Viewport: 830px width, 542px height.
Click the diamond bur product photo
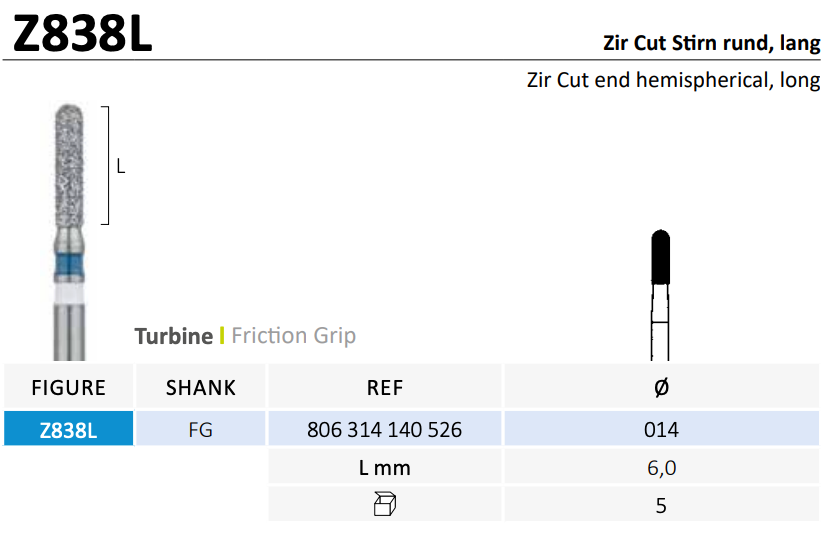pos(69,232)
